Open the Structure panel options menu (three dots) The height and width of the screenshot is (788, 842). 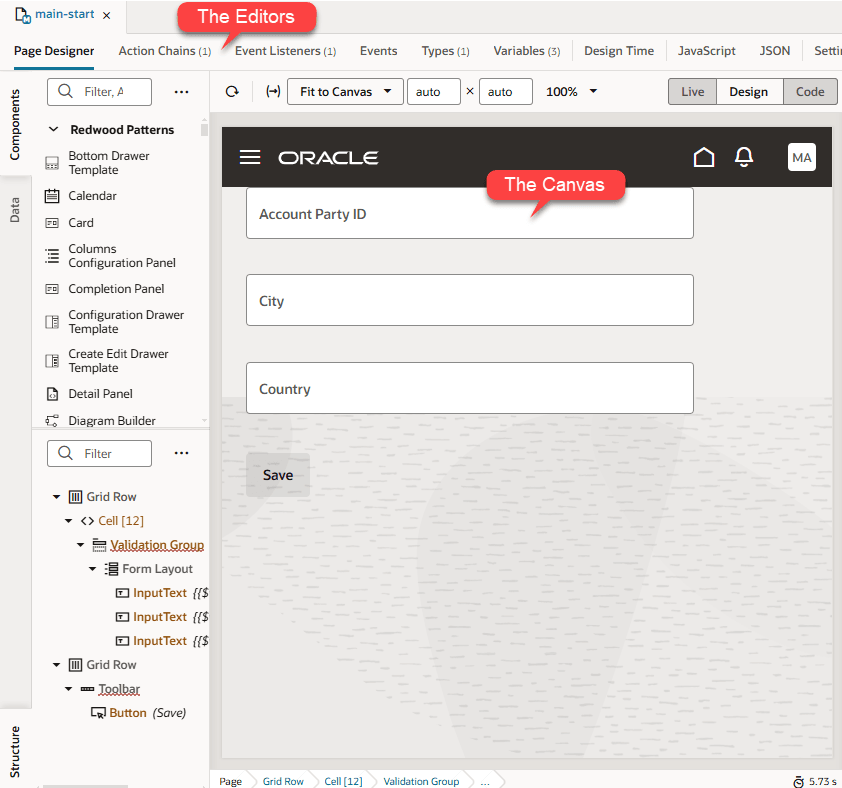[182, 453]
